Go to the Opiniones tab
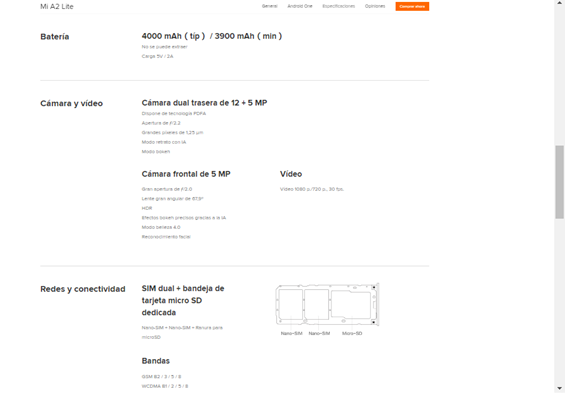565x393 pixels. 375,6
